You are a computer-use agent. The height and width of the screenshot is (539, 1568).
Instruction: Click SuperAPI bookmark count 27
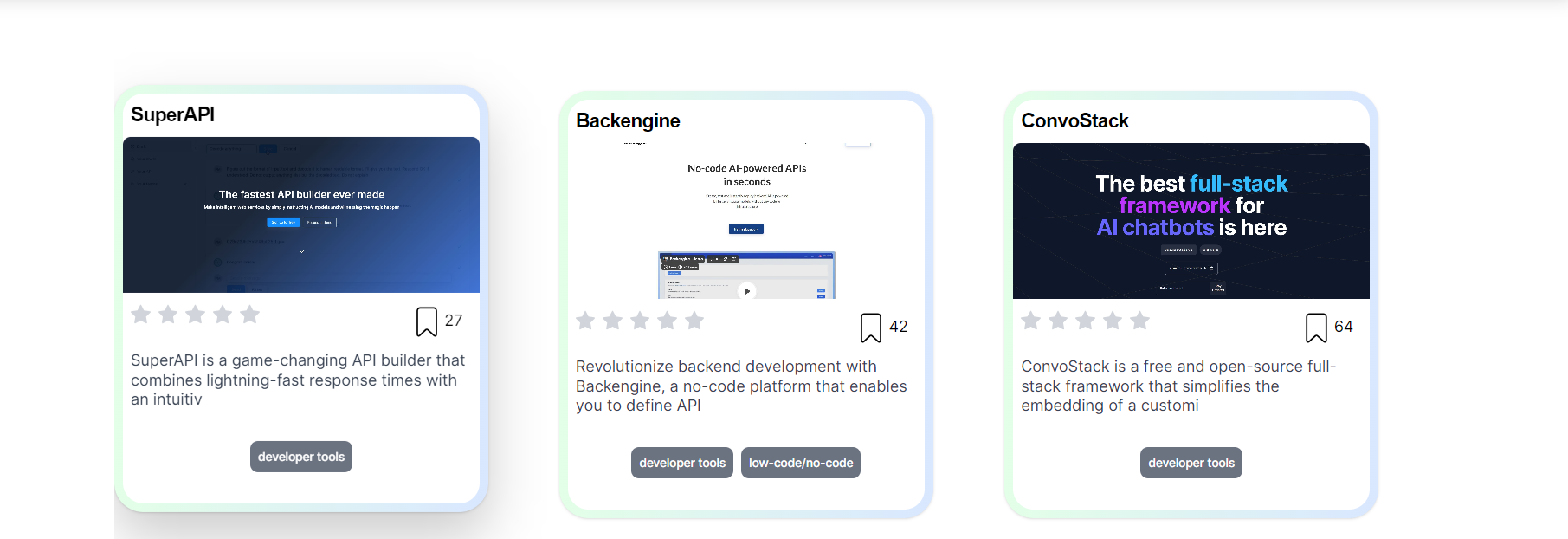click(454, 321)
